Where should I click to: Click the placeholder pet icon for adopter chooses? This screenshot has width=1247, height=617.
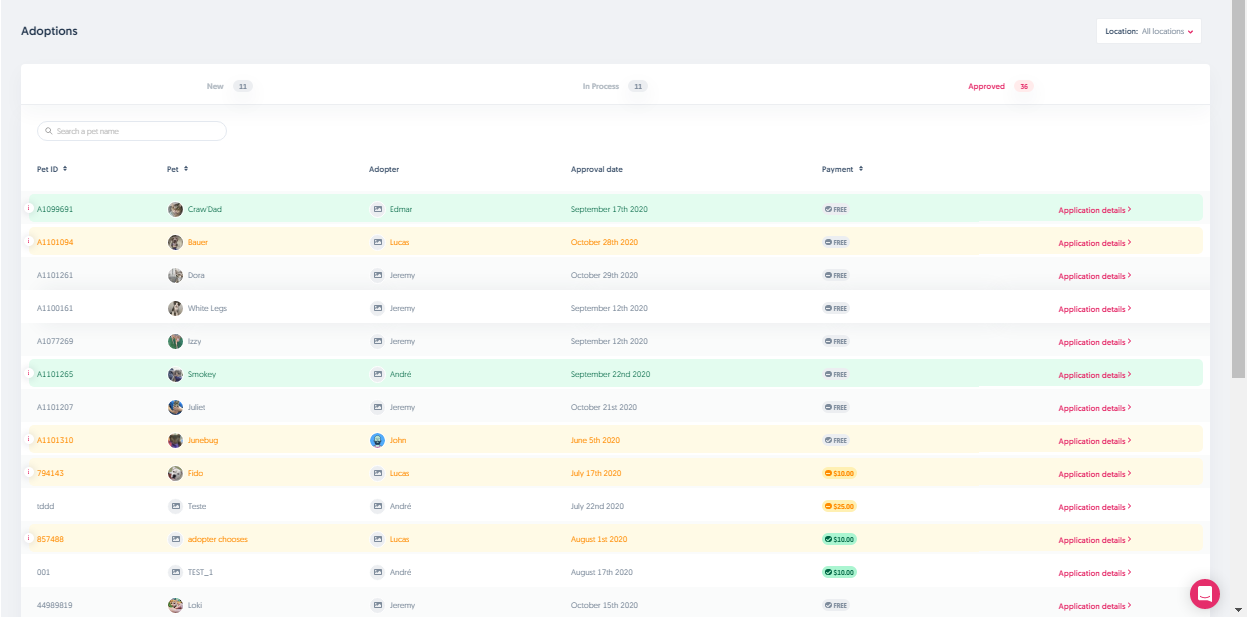176,539
